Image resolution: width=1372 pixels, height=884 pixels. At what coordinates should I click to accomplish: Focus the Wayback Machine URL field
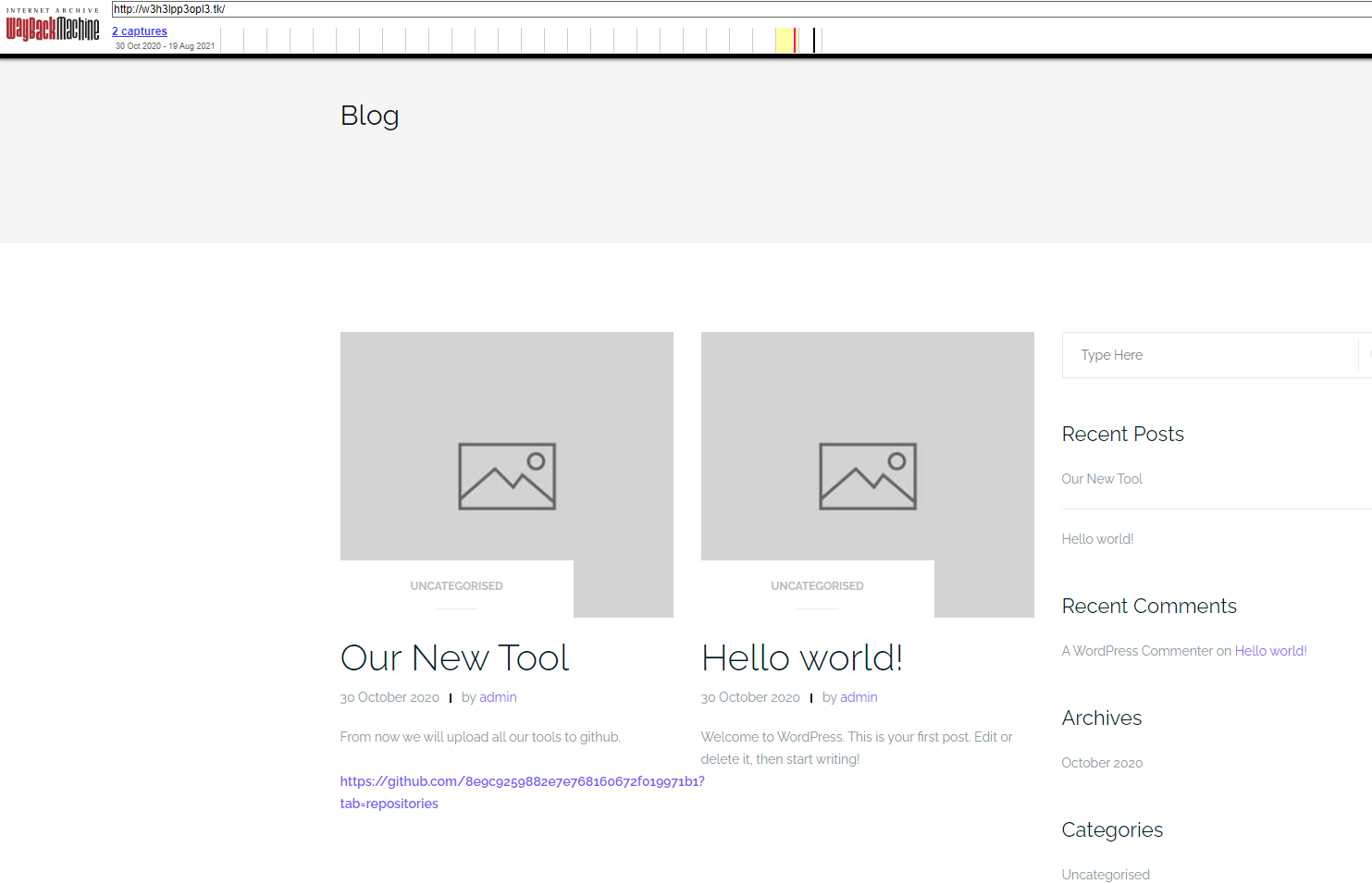(740, 9)
